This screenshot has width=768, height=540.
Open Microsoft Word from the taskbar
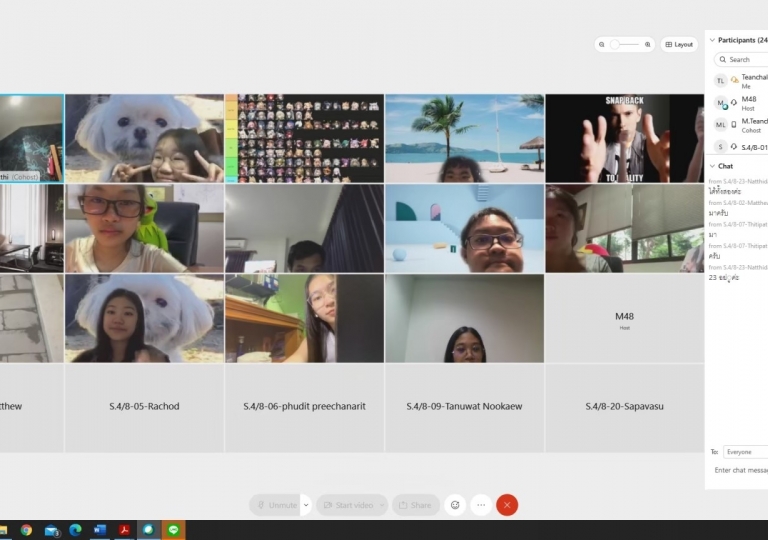click(100, 530)
